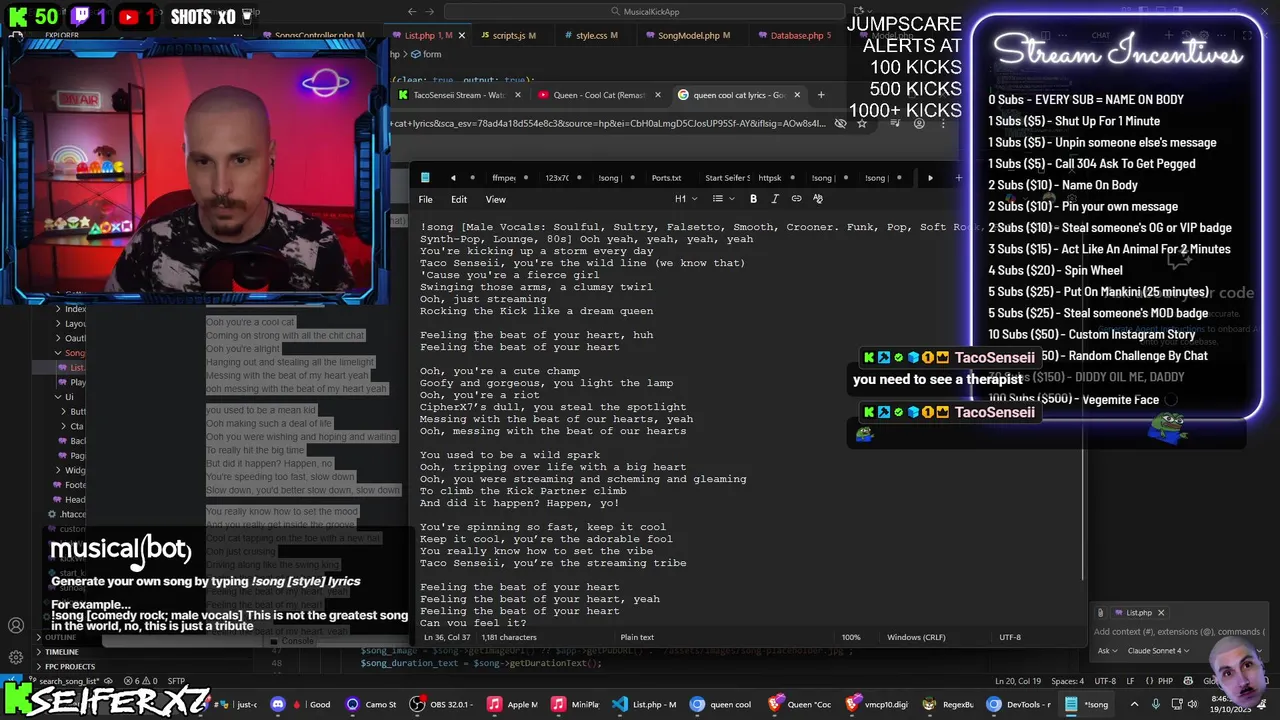Close the List.php editor tab

463,35
